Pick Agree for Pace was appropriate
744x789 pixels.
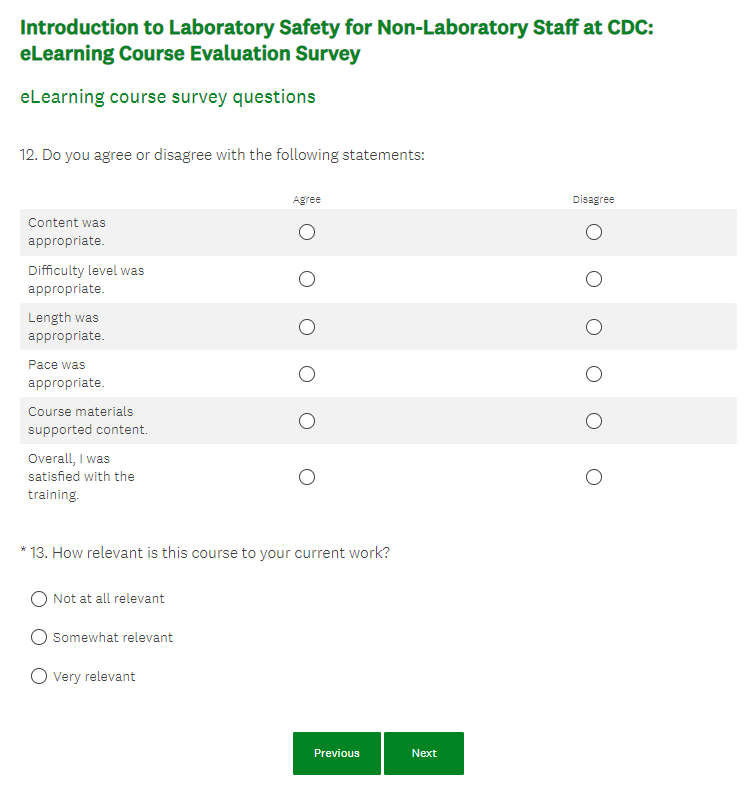(x=307, y=374)
